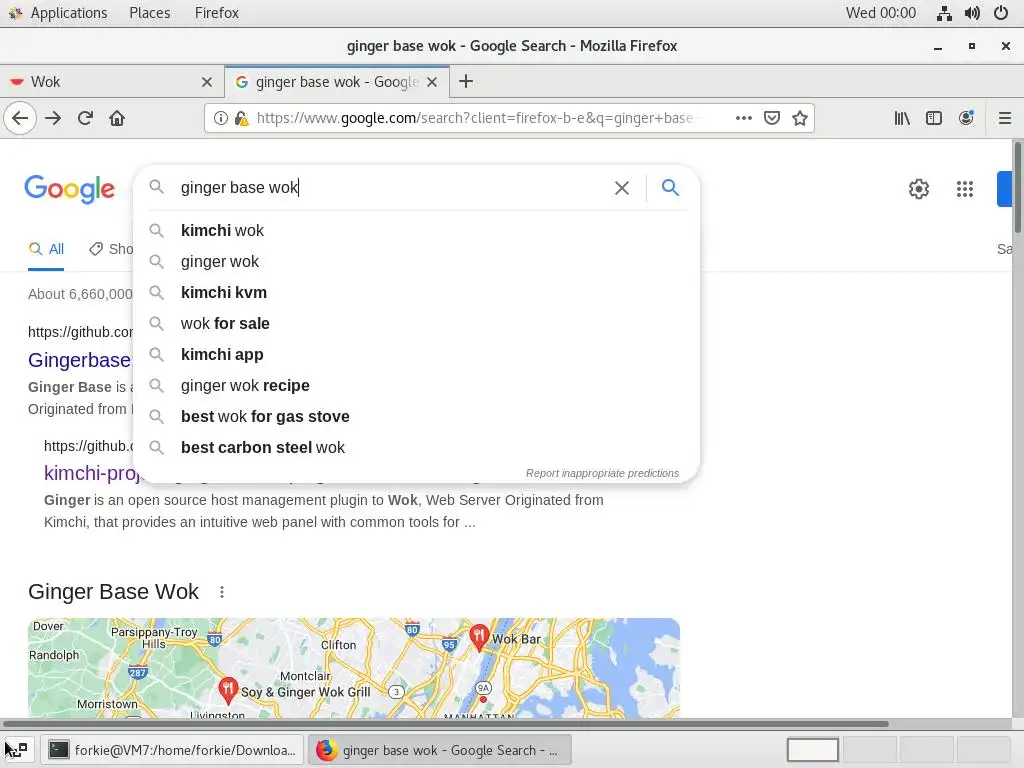Click the clock in top panel
This screenshot has height=768, width=1024.
[880, 13]
